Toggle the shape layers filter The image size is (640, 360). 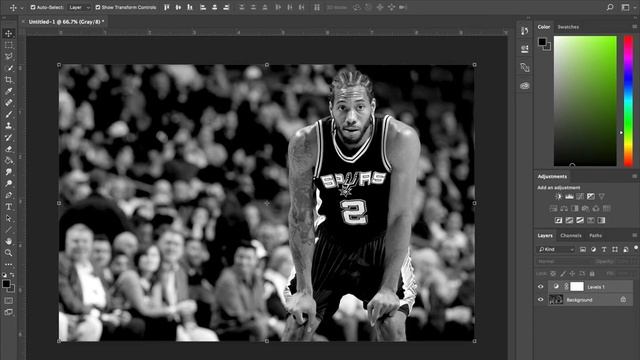(615, 249)
